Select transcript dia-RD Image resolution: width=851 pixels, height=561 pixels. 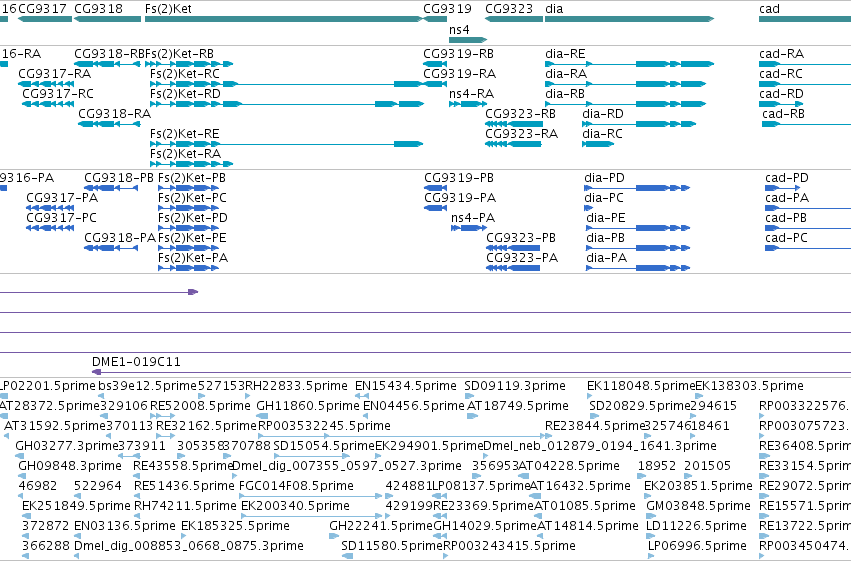(602, 114)
